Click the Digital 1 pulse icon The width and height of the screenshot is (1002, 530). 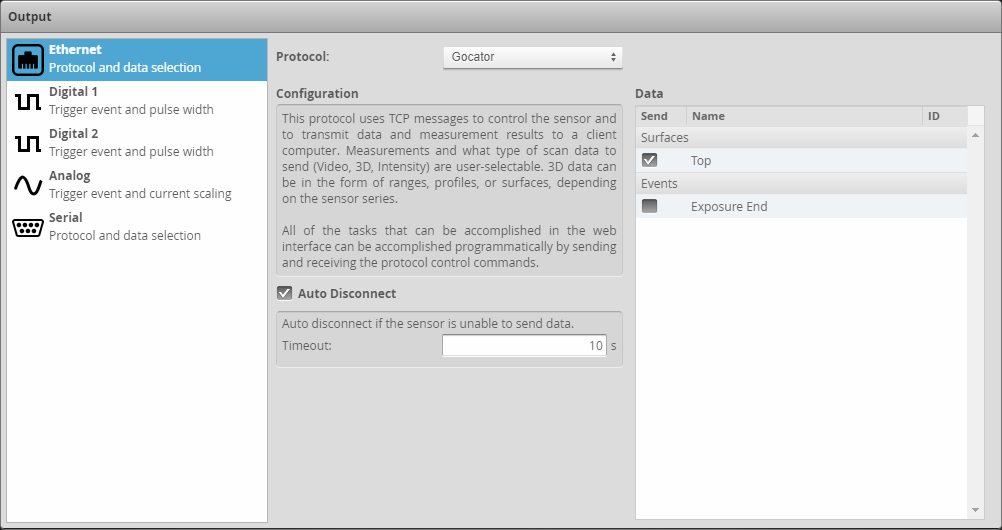click(x=28, y=101)
